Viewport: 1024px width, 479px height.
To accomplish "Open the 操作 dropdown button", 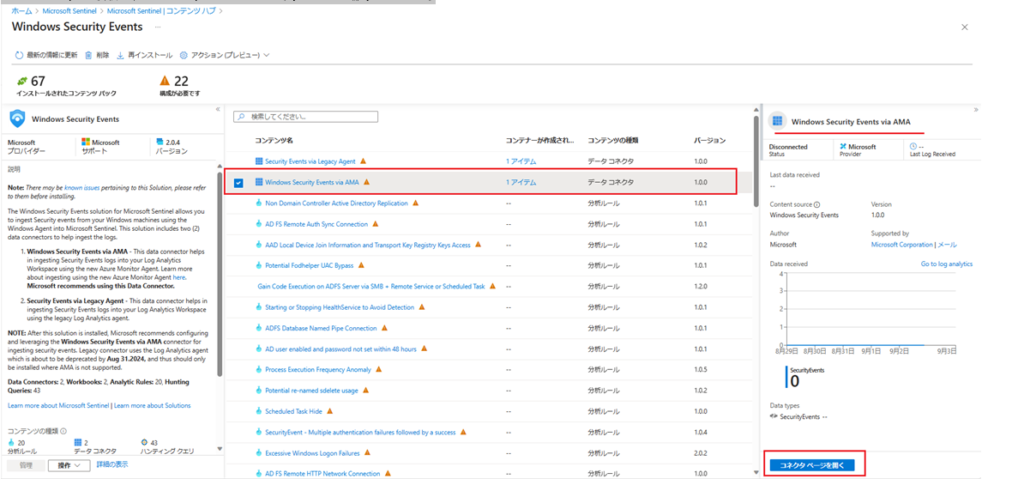I will (69, 465).
